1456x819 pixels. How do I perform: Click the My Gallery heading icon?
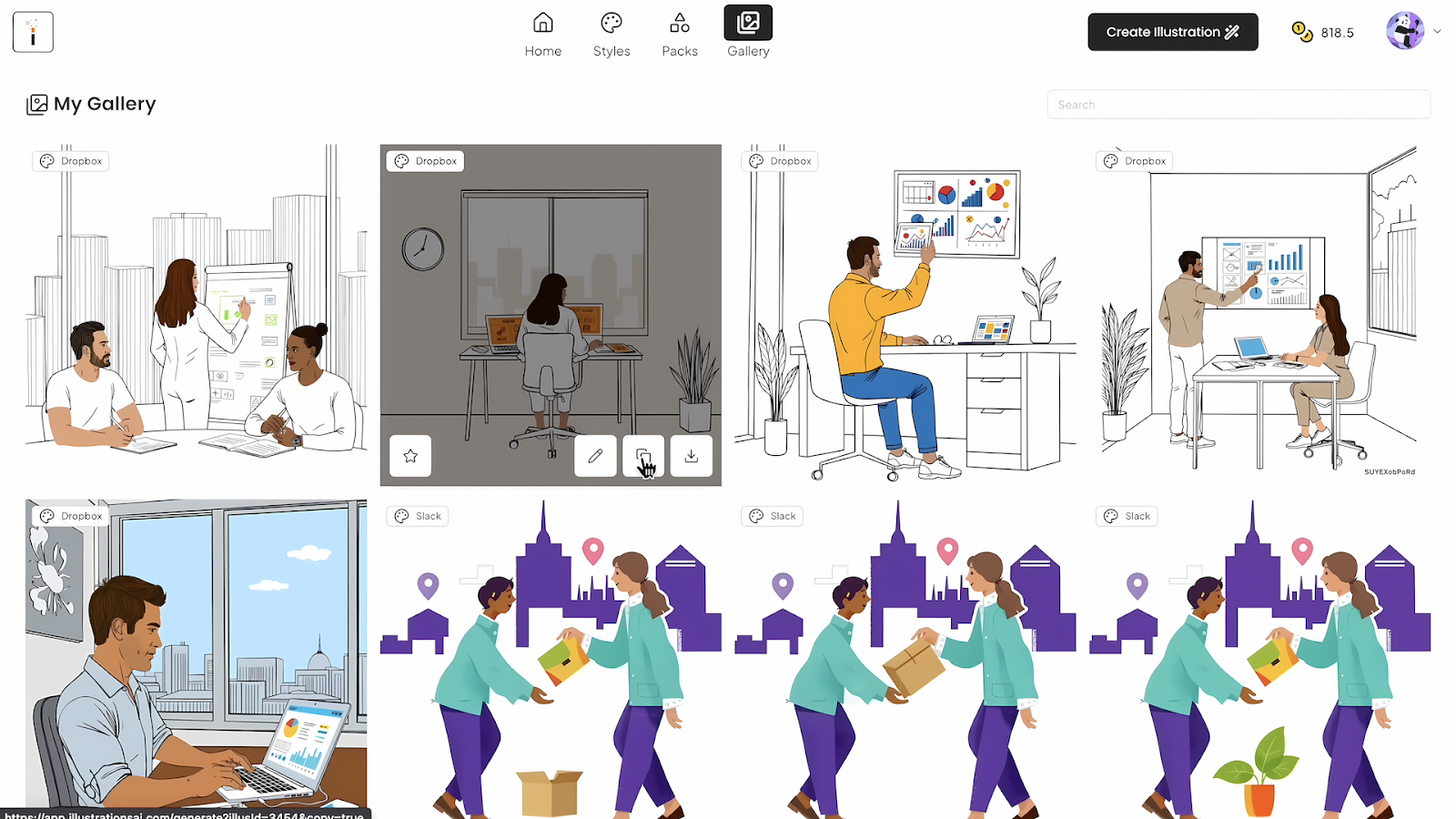coord(37,104)
